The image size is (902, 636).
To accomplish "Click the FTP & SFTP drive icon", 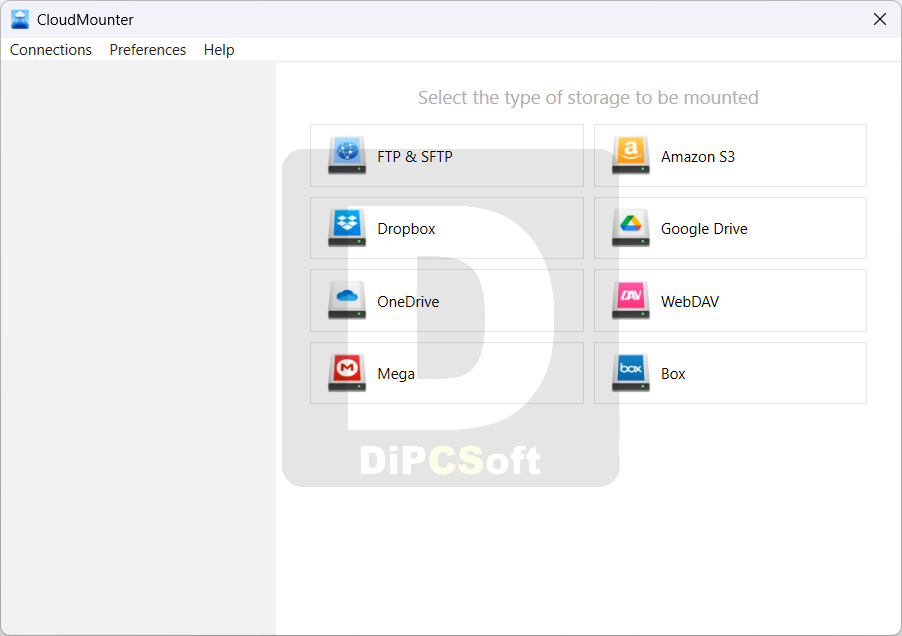I will tap(347, 155).
